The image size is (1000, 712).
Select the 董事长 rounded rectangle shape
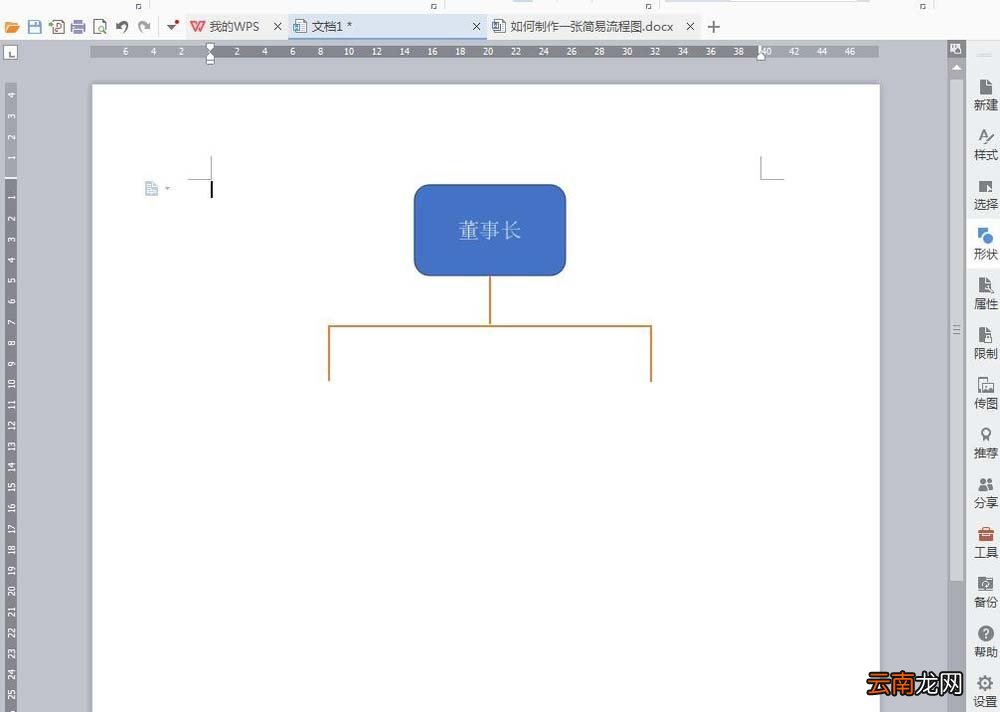pyautogui.click(x=490, y=230)
